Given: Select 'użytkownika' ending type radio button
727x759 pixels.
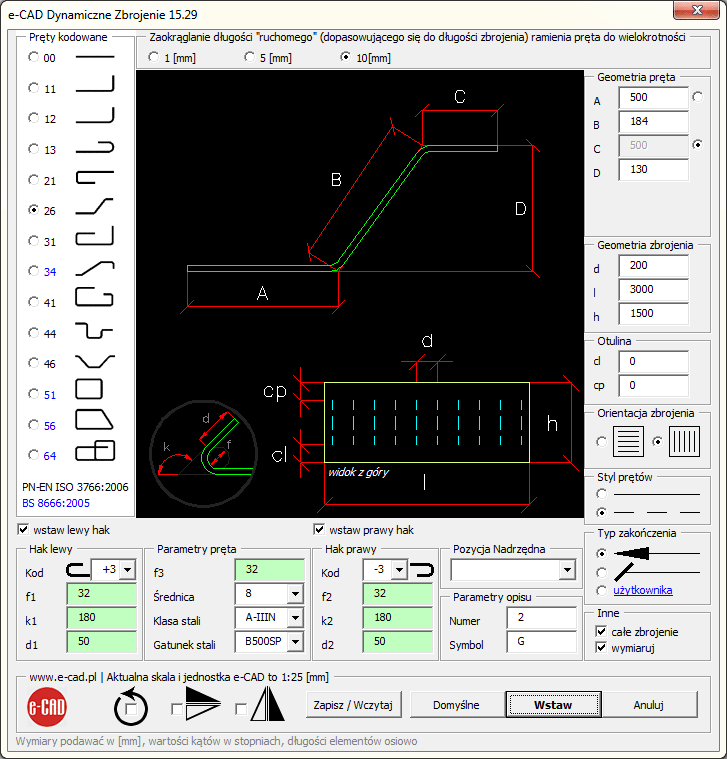Looking at the screenshot, I should [602, 590].
